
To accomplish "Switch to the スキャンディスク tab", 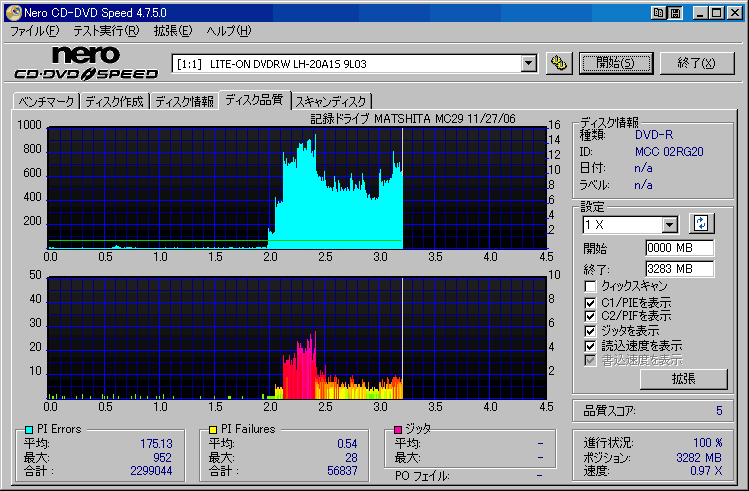I will click(x=331, y=102).
